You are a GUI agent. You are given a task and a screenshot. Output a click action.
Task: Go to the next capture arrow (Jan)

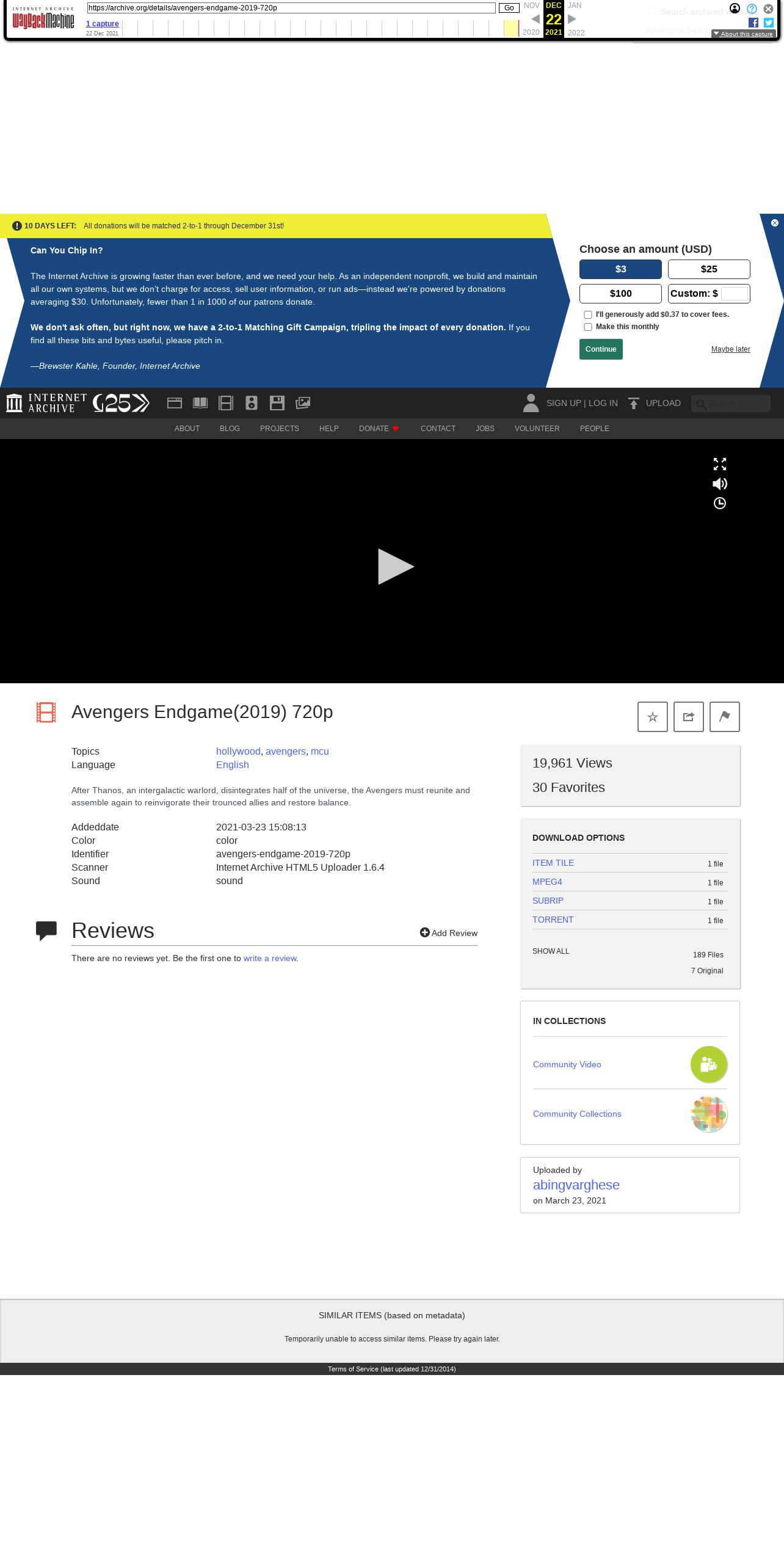tap(572, 19)
